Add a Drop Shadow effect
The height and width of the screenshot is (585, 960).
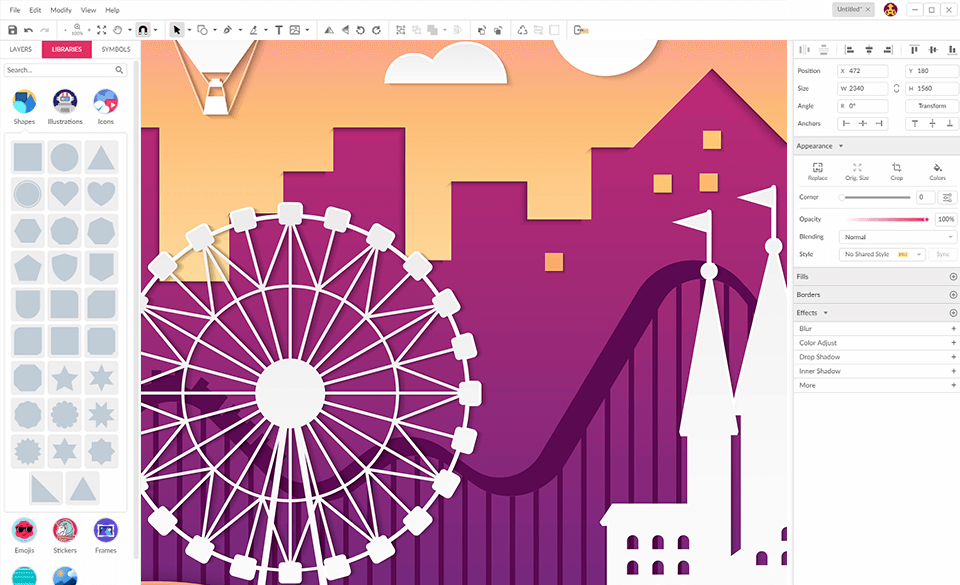point(953,357)
